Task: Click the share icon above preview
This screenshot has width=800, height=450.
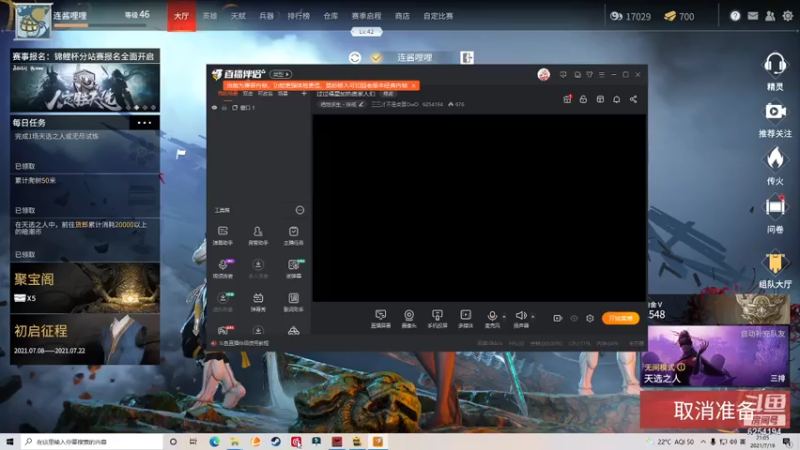Action: [x=633, y=99]
